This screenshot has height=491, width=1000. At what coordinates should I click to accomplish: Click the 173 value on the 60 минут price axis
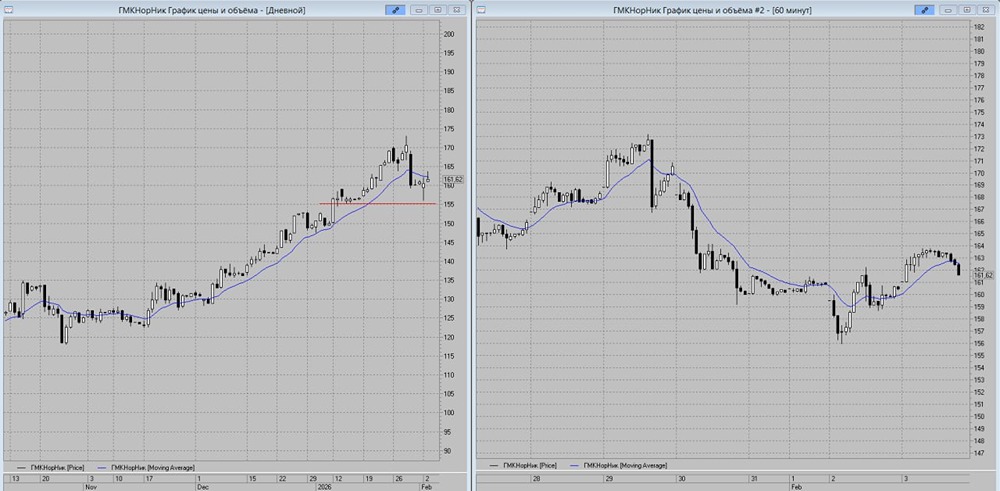(x=979, y=136)
